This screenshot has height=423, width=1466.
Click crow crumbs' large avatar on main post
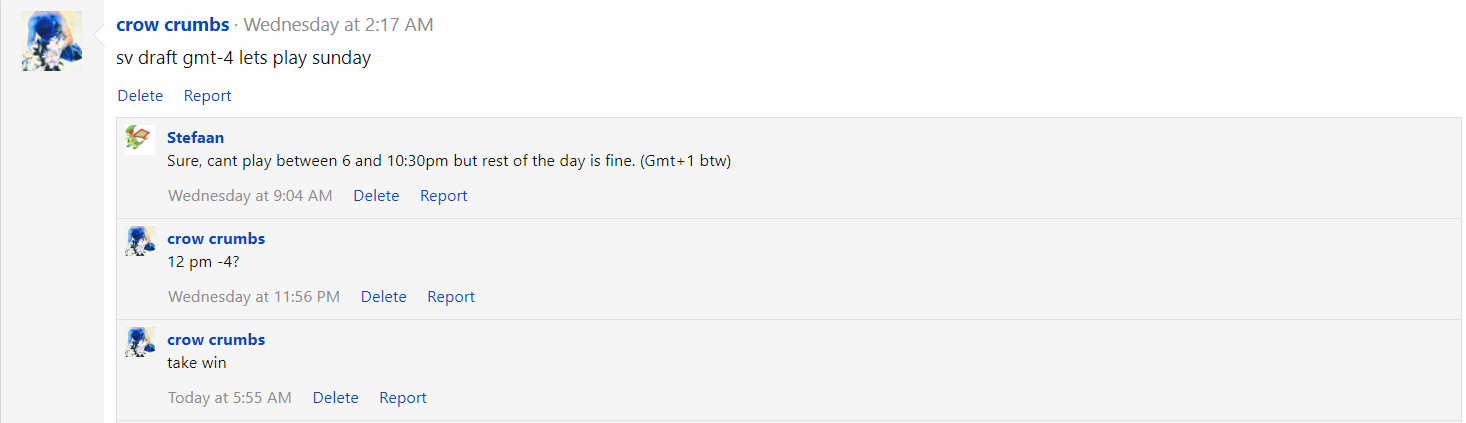[x=52, y=41]
